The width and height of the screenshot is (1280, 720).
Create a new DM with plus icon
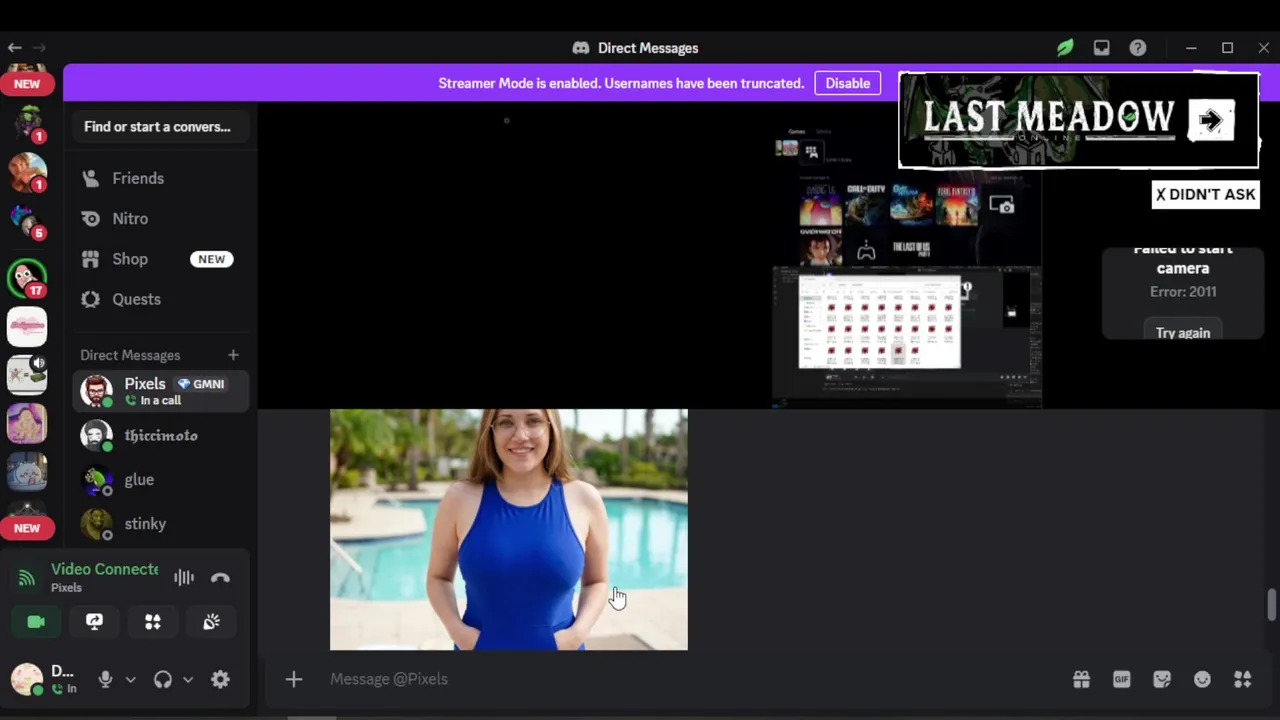tap(233, 355)
